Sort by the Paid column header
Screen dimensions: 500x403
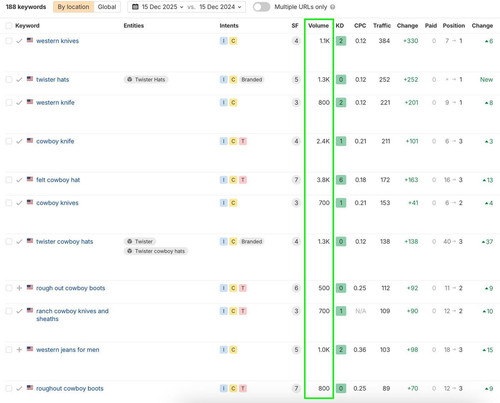[x=431, y=26]
